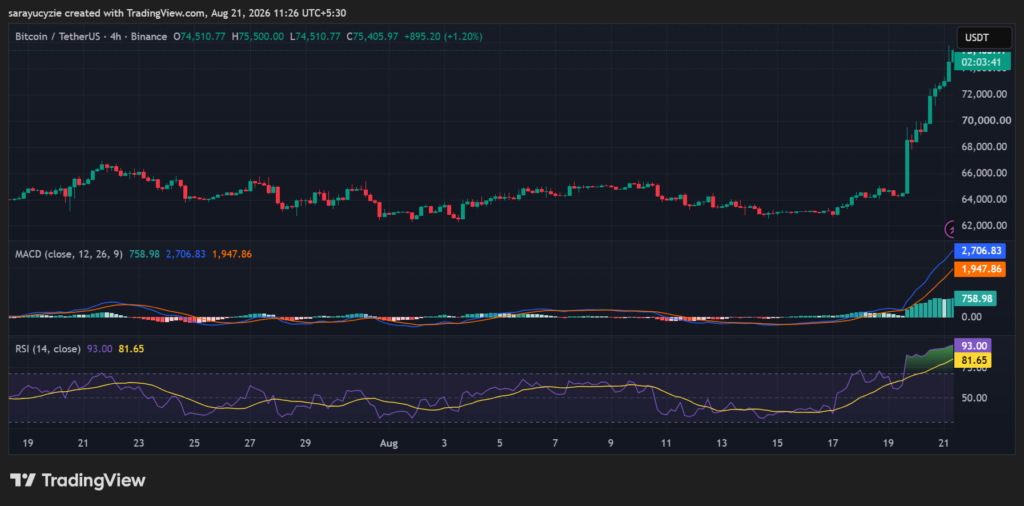Viewport: 1024px width, 506px height.
Task: Click date 13 on the time axis
Action: 722,443
